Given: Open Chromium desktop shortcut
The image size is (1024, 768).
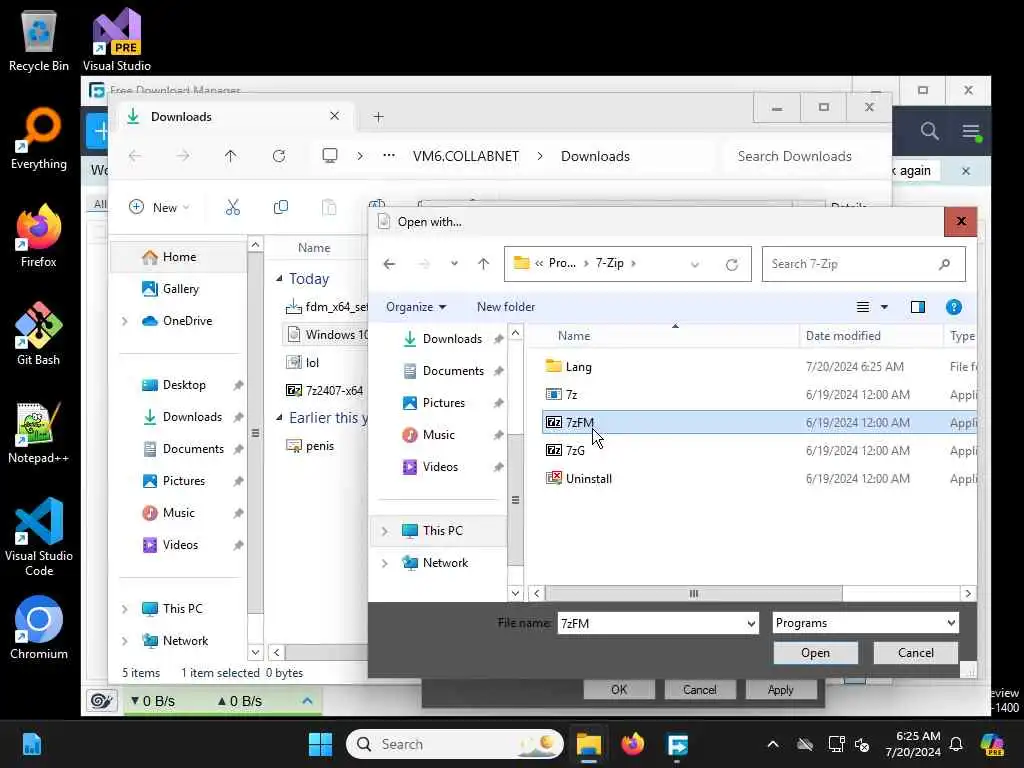Looking at the screenshot, I should pos(39,628).
